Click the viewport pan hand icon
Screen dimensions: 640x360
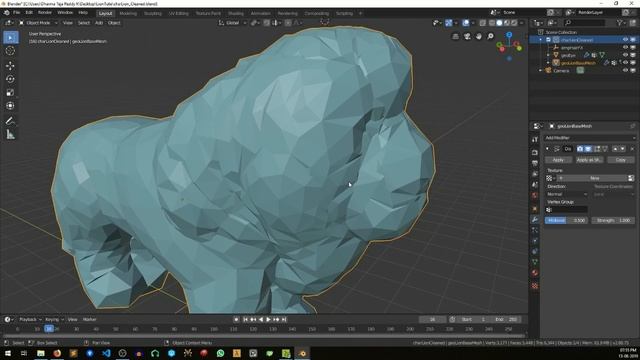tap(479, 37)
